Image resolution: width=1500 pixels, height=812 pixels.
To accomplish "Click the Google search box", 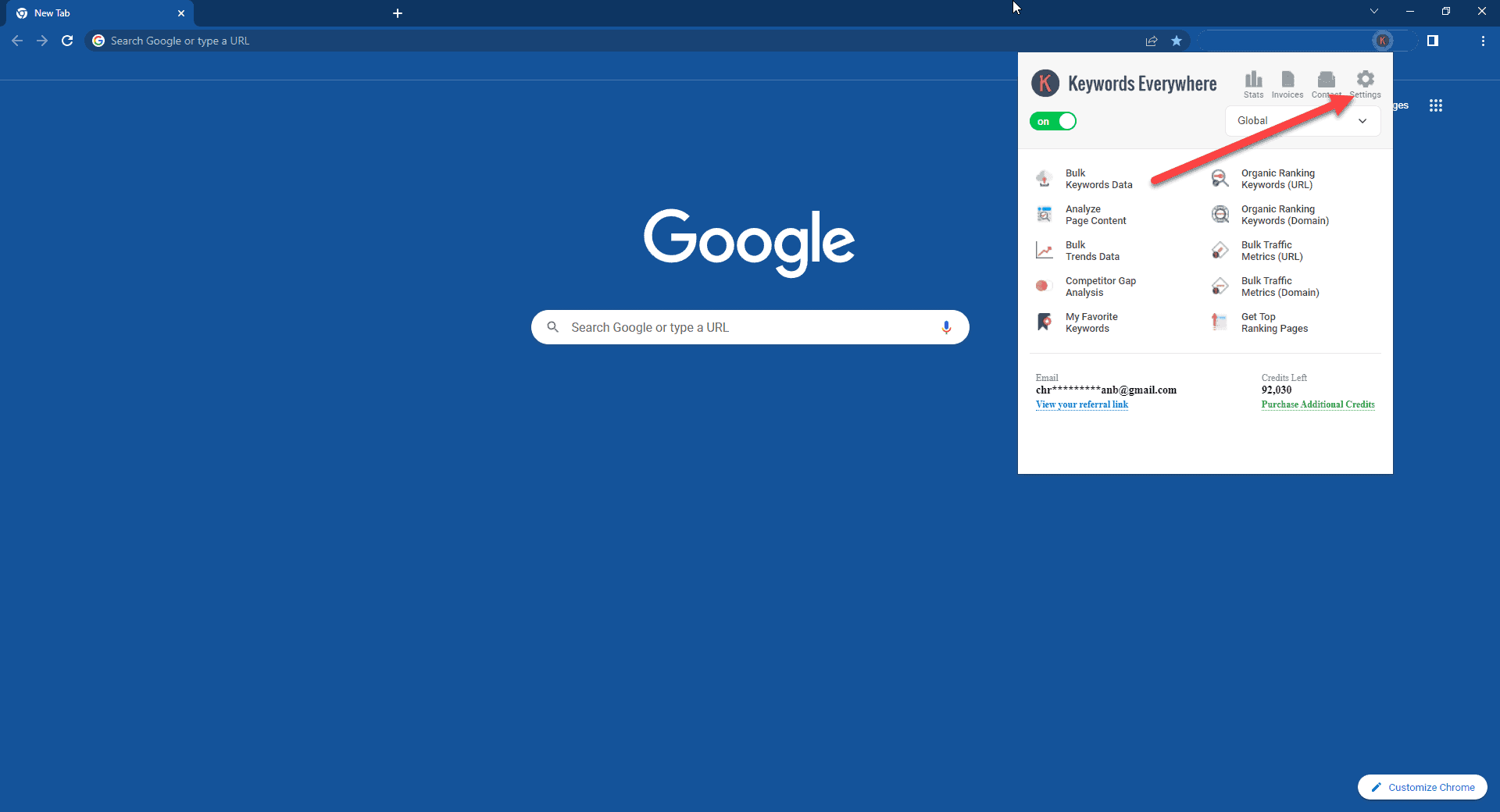I will coord(748,327).
